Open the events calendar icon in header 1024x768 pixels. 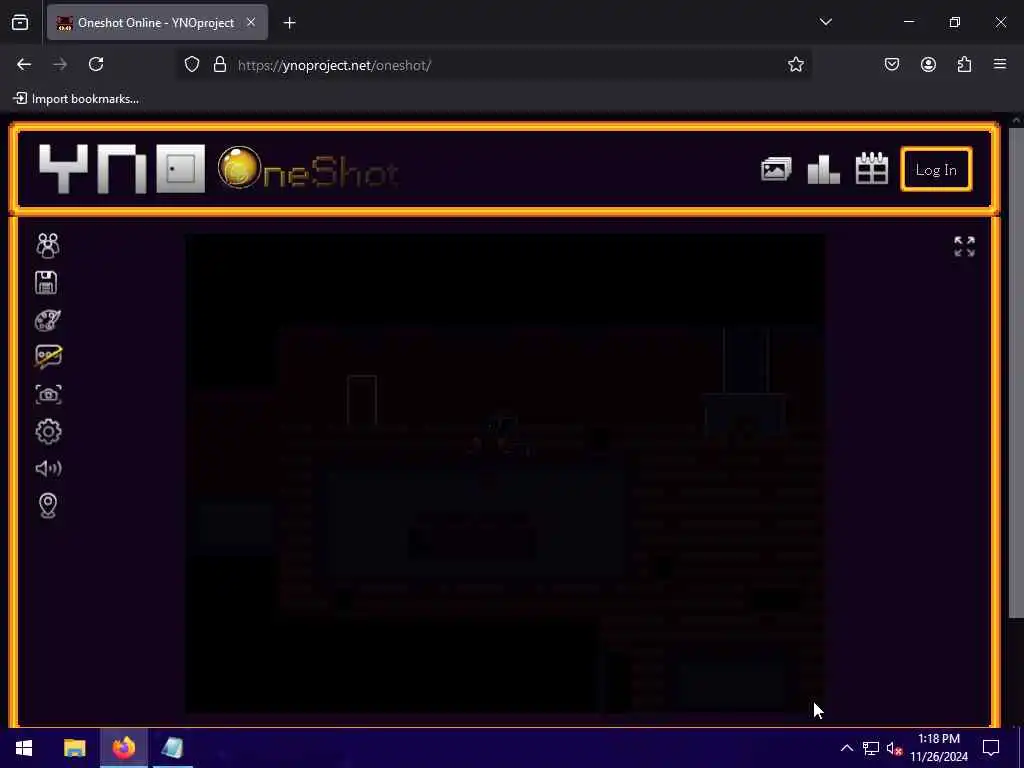point(872,168)
